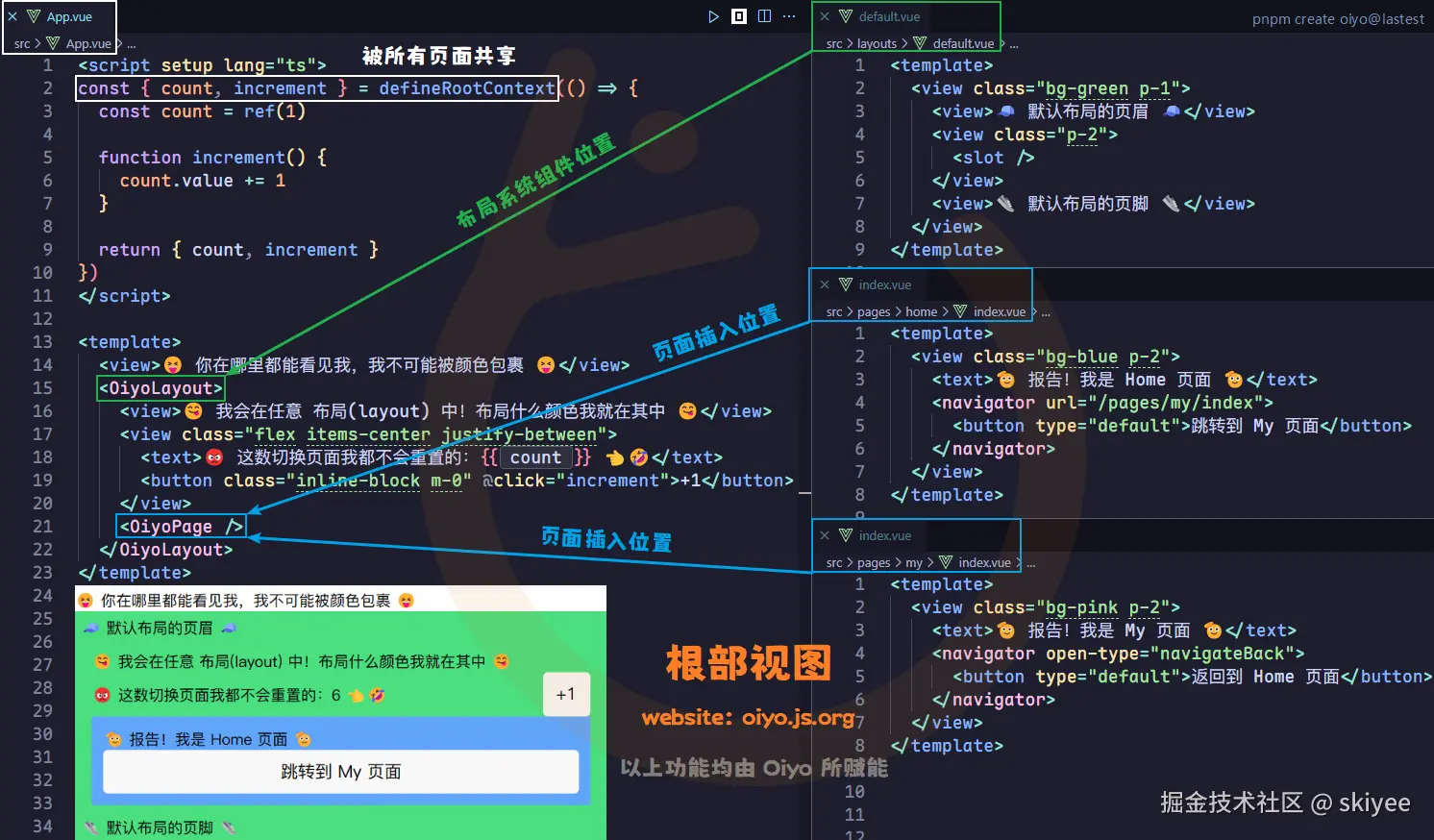Split the editor with the two-column icon

click(764, 16)
